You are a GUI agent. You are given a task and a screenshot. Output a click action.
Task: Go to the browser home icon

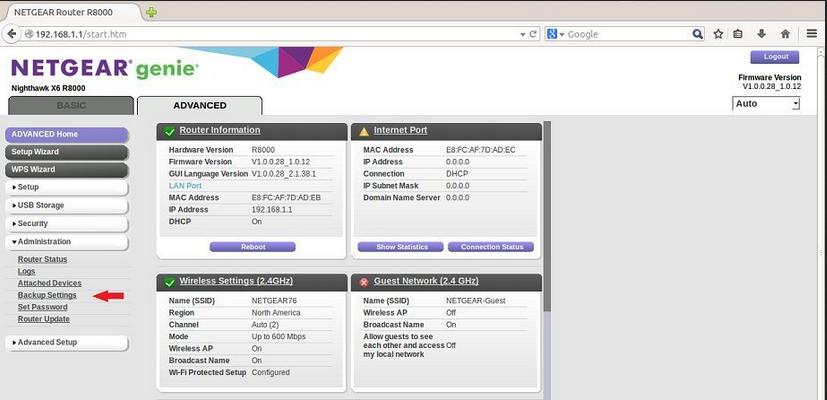[x=785, y=34]
